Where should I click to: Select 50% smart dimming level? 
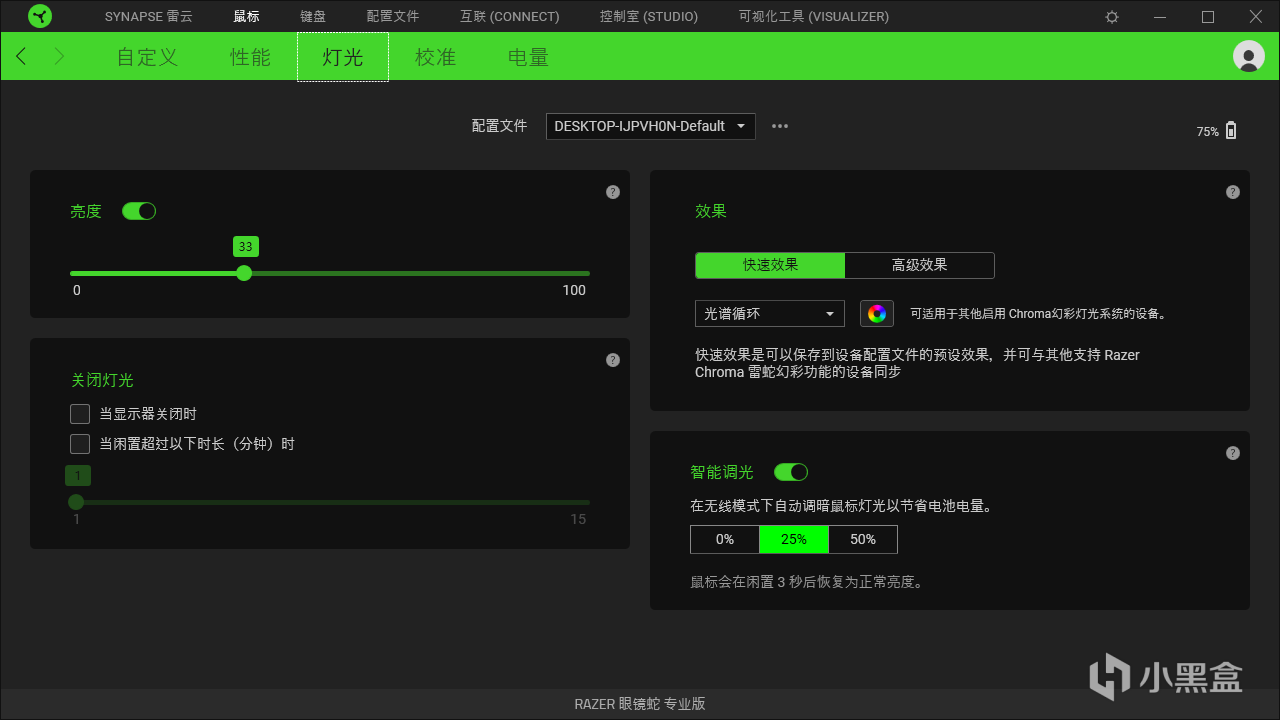(863, 540)
